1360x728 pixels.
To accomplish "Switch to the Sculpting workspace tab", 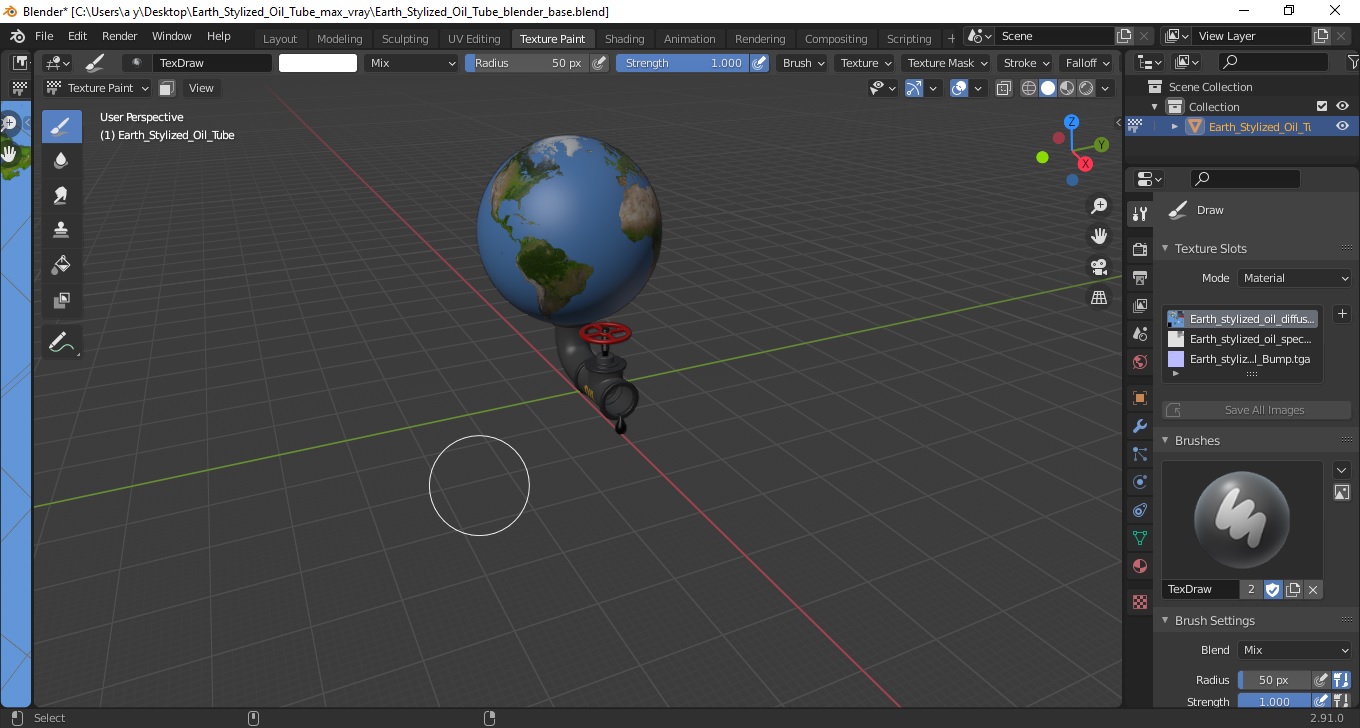I will click(x=405, y=39).
